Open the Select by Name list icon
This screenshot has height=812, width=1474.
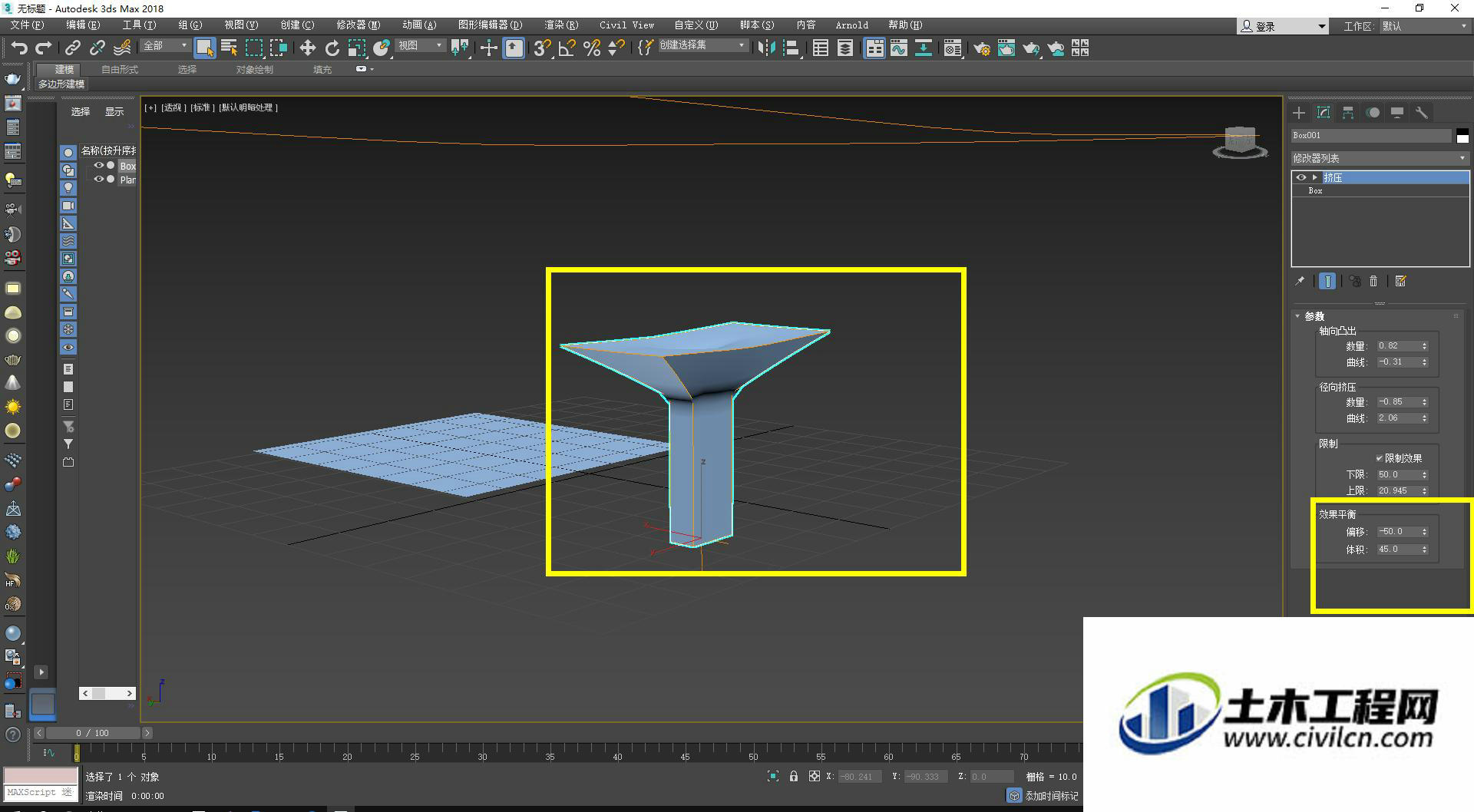[229, 48]
